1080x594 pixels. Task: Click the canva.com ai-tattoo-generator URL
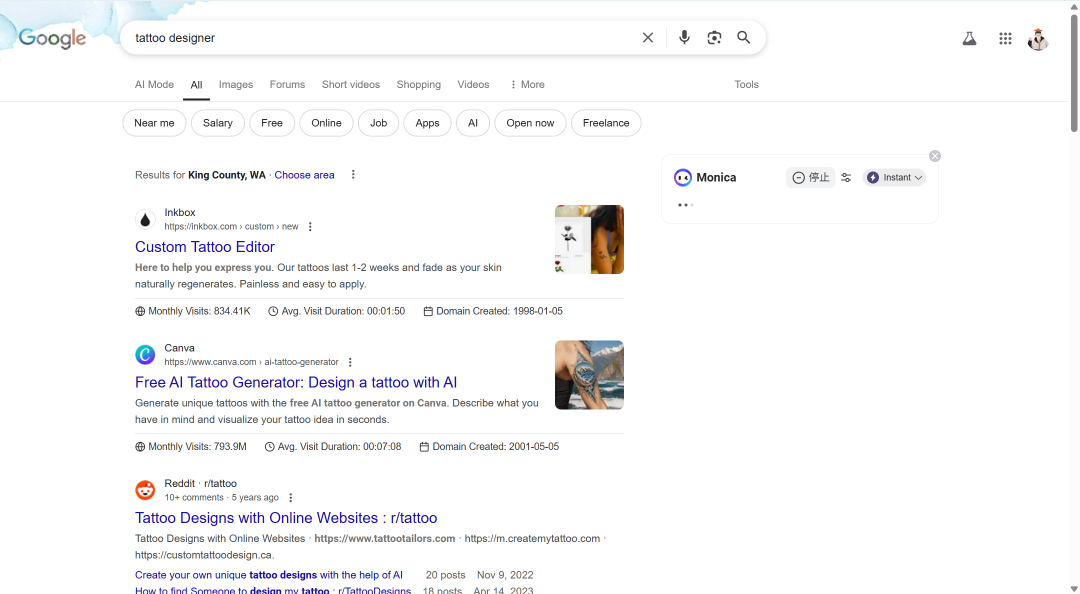[x=251, y=362]
